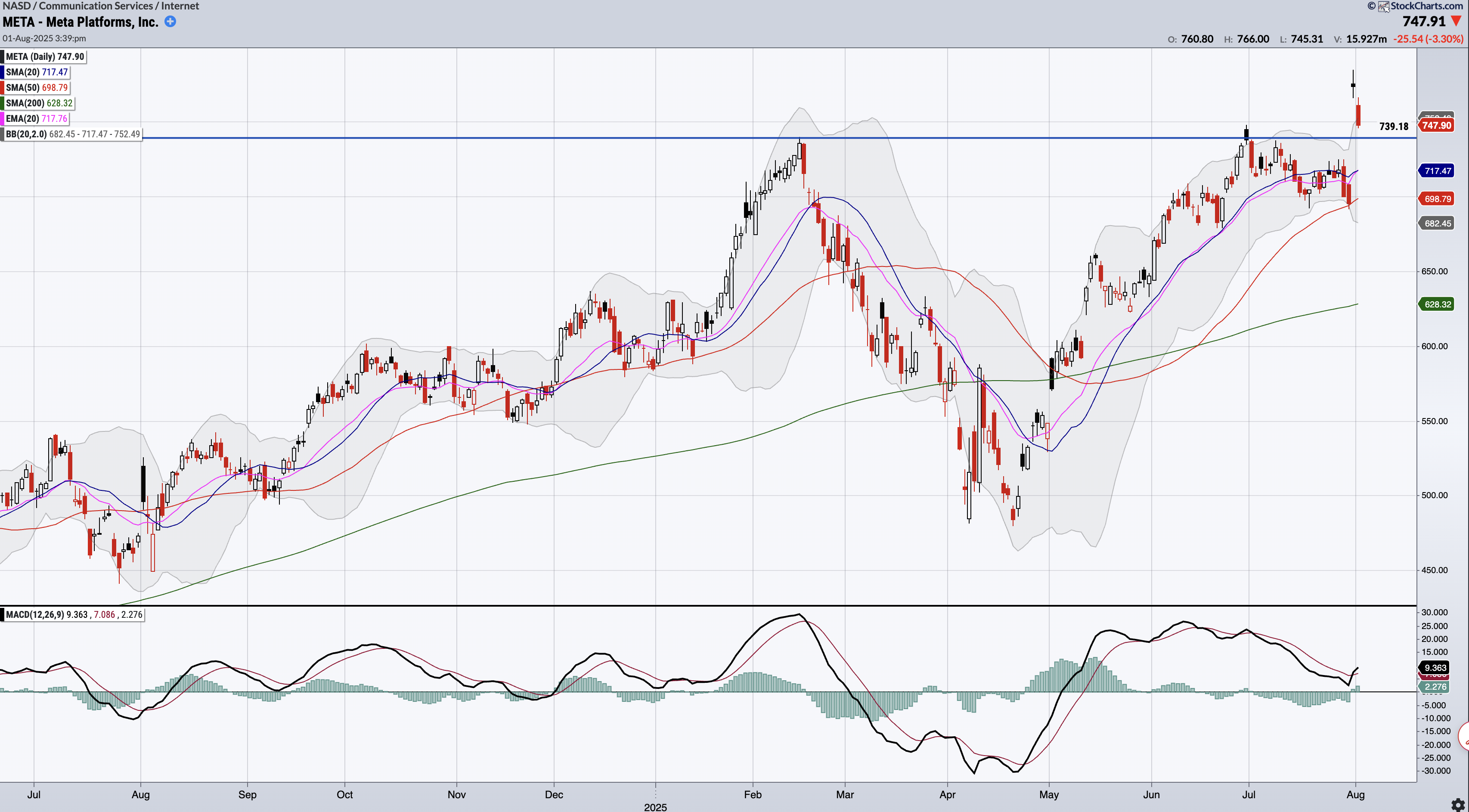
Task: Click the 2025 year label on time axis
Action: pyautogui.click(x=655, y=807)
